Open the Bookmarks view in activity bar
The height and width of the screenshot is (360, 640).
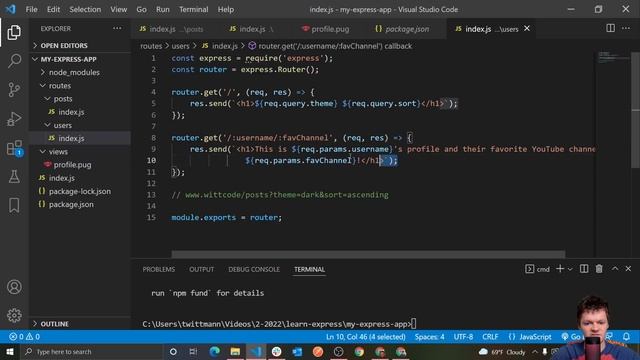[x=14, y=205]
